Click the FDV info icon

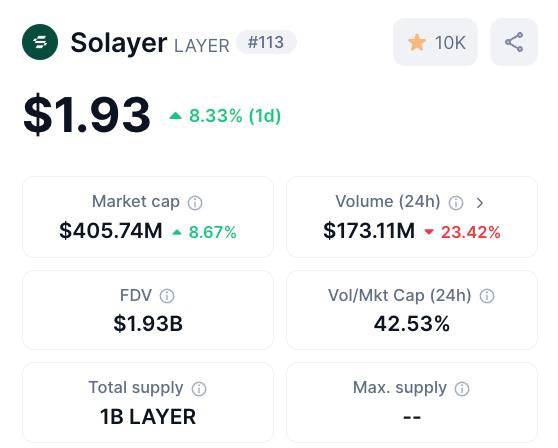(x=167, y=296)
